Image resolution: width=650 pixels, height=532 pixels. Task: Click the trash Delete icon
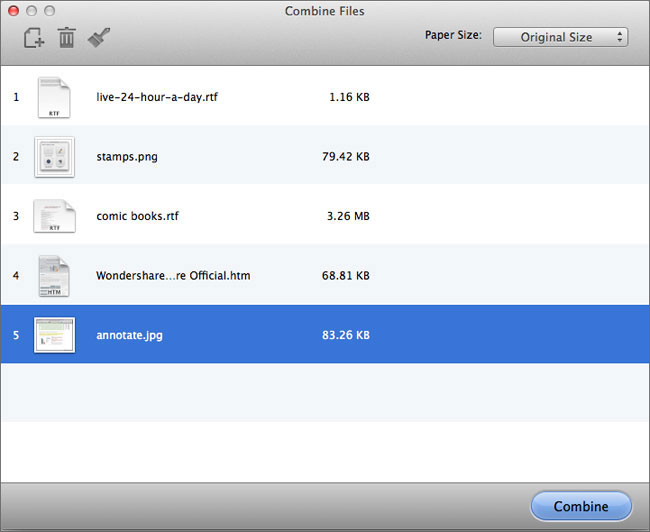pos(66,38)
